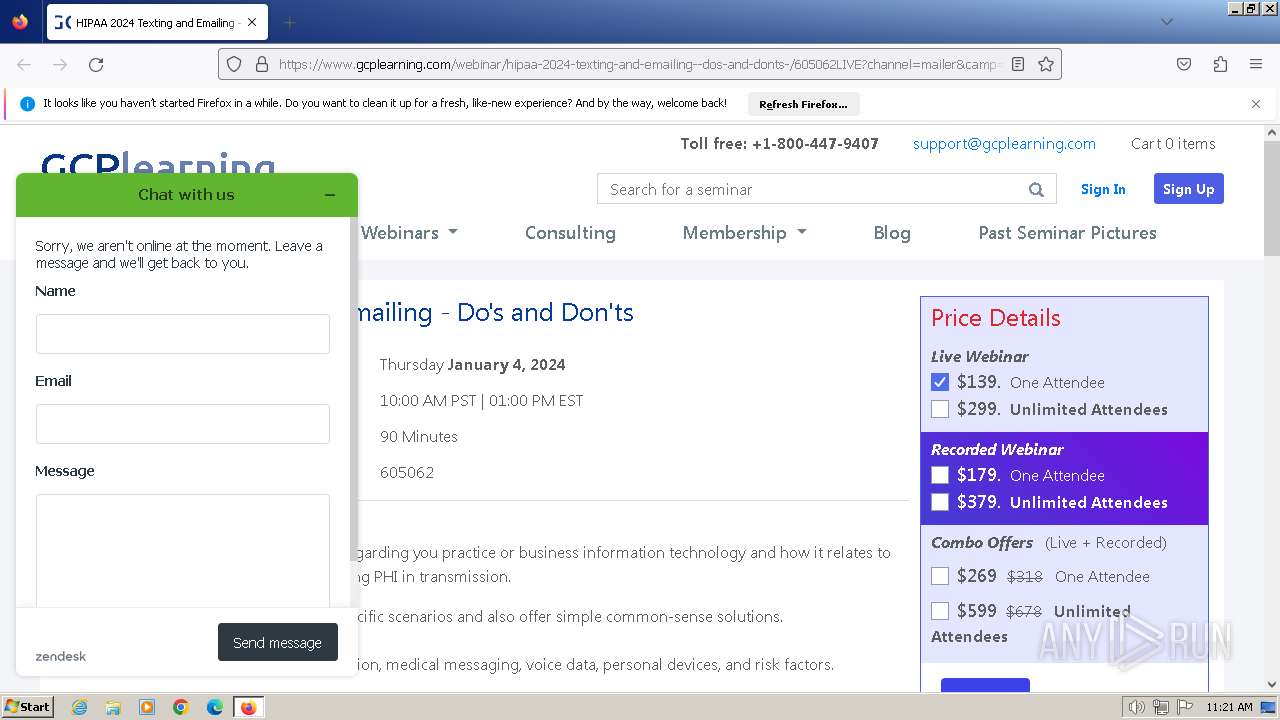Click the GCPlearning logo

pos(158,162)
